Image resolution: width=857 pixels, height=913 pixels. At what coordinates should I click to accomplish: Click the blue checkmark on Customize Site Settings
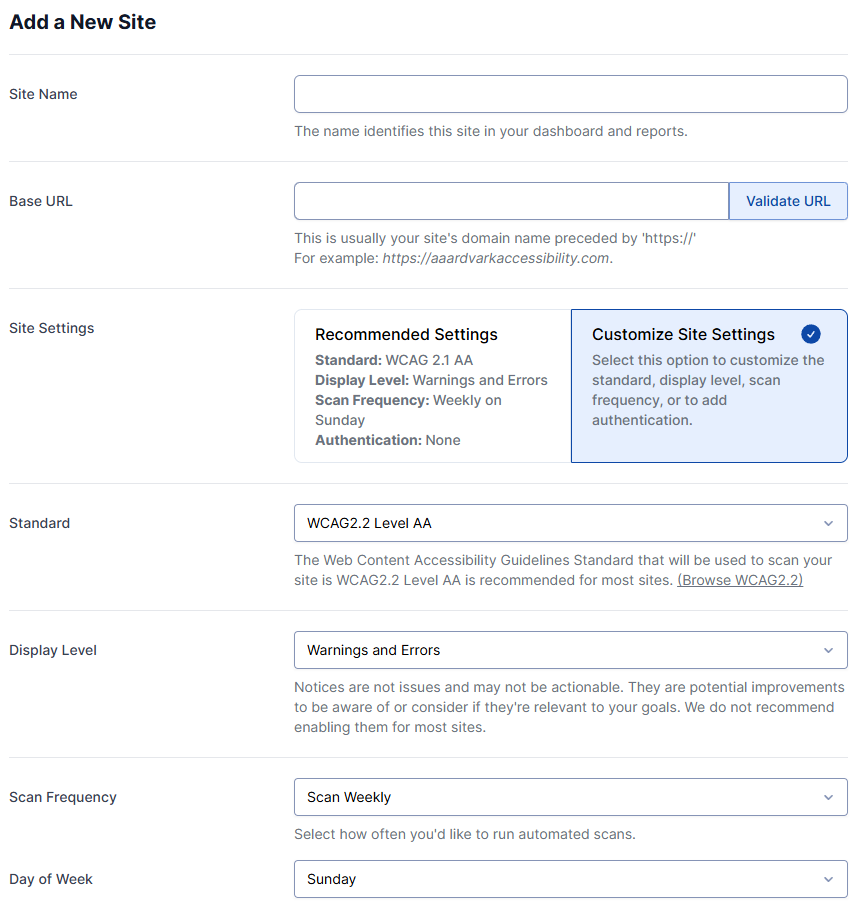click(x=811, y=334)
